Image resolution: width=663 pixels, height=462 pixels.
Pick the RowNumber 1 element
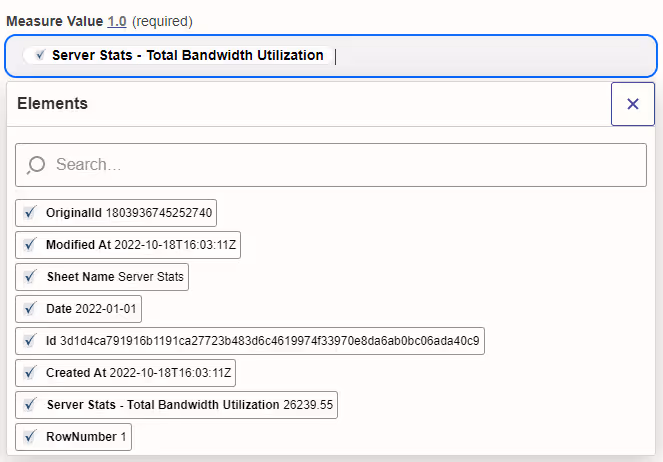[x=73, y=437]
